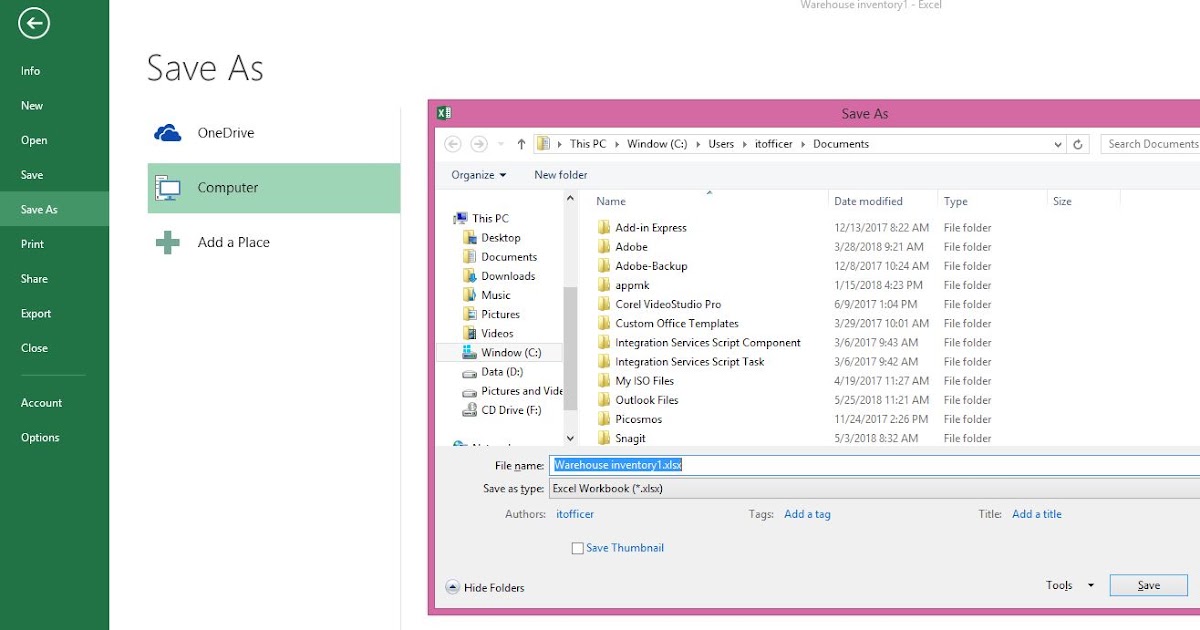The height and width of the screenshot is (630, 1200).
Task: Click the navigation pane scrollbar thumb
Action: pos(570,347)
